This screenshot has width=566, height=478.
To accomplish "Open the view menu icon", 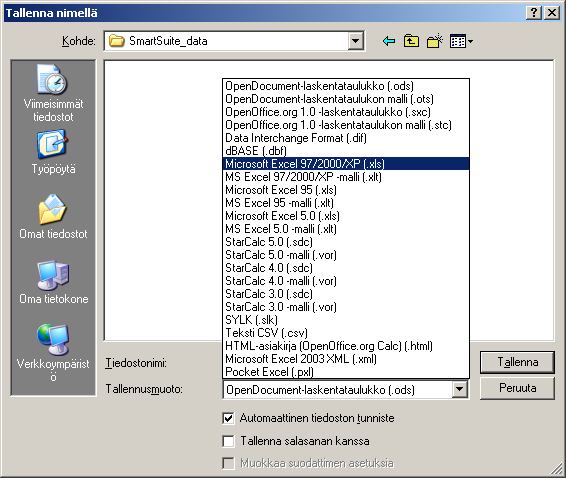I will point(461,42).
